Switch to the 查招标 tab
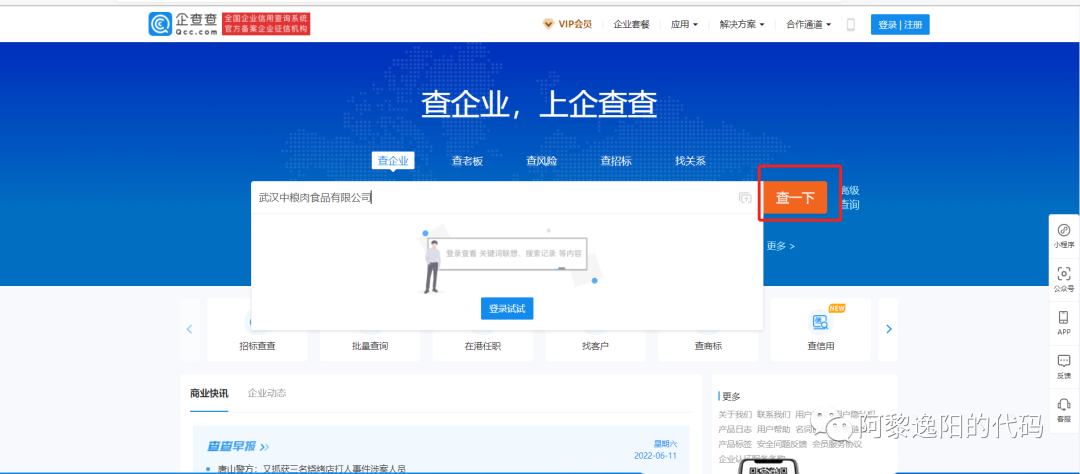Screen dimensions: 1080x474 point(616,161)
